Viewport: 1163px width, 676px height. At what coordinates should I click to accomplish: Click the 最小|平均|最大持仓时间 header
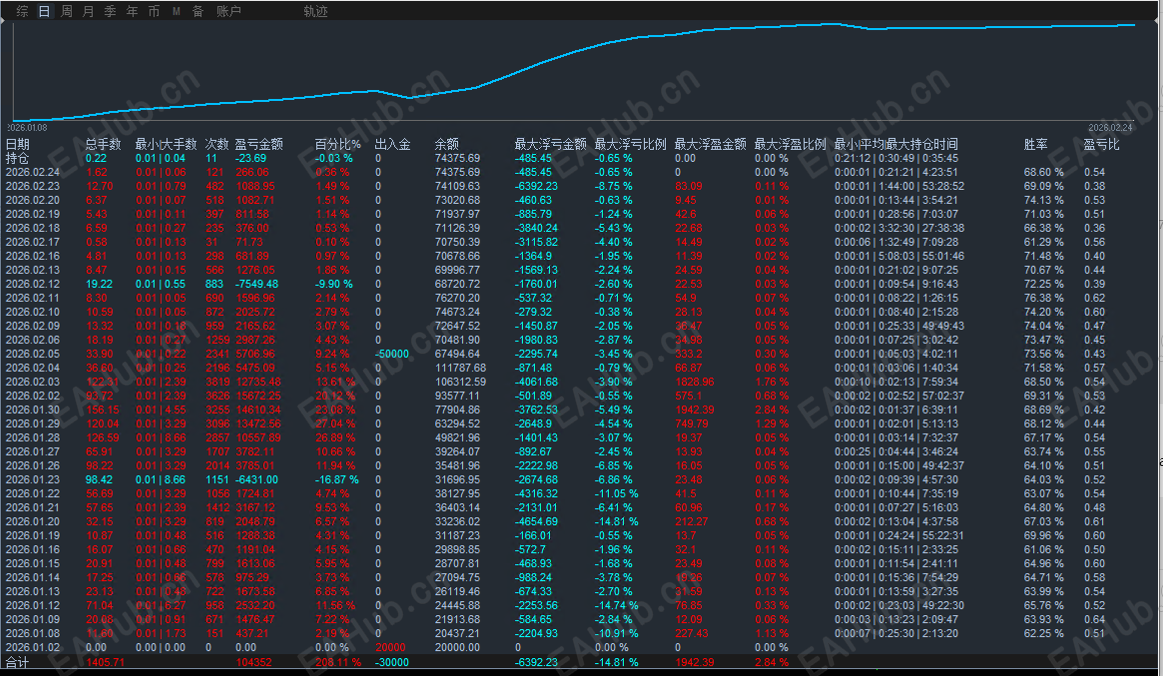pyautogui.click(x=896, y=144)
